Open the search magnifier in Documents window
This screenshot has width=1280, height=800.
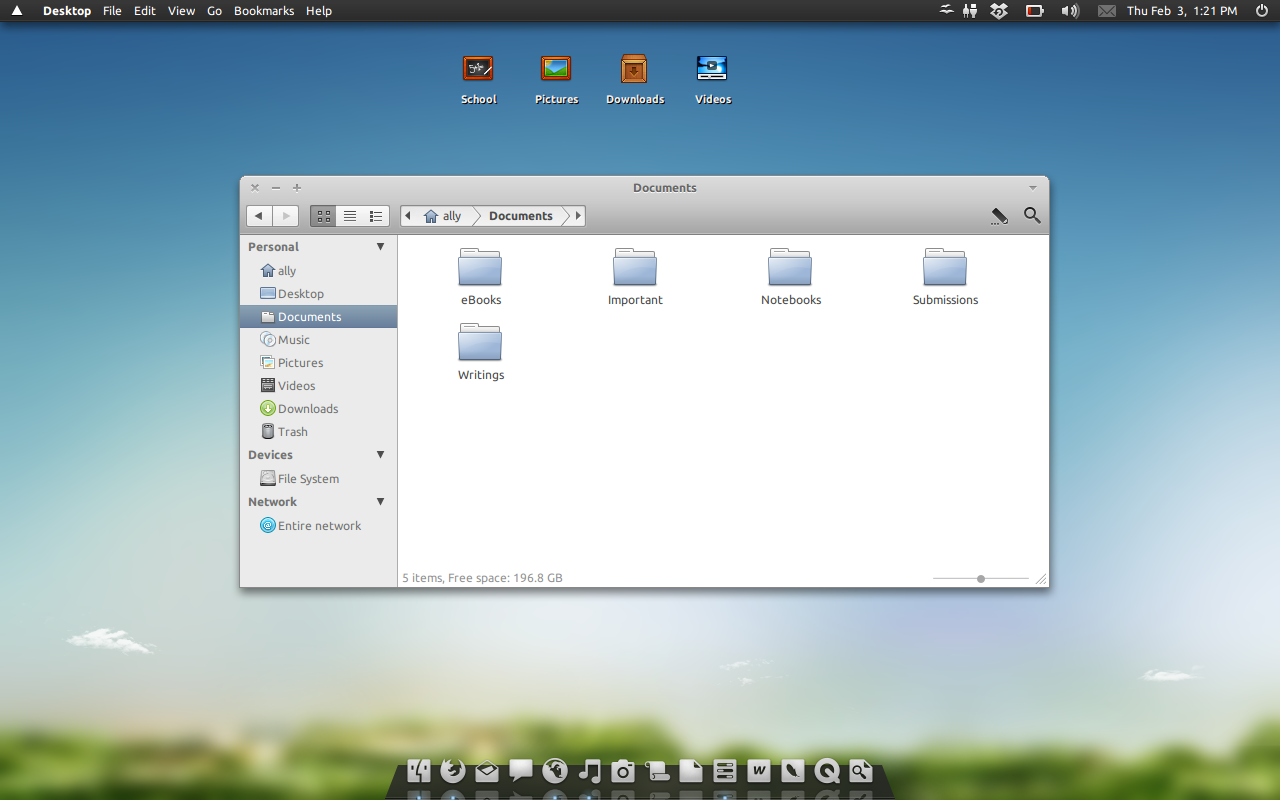point(1032,215)
